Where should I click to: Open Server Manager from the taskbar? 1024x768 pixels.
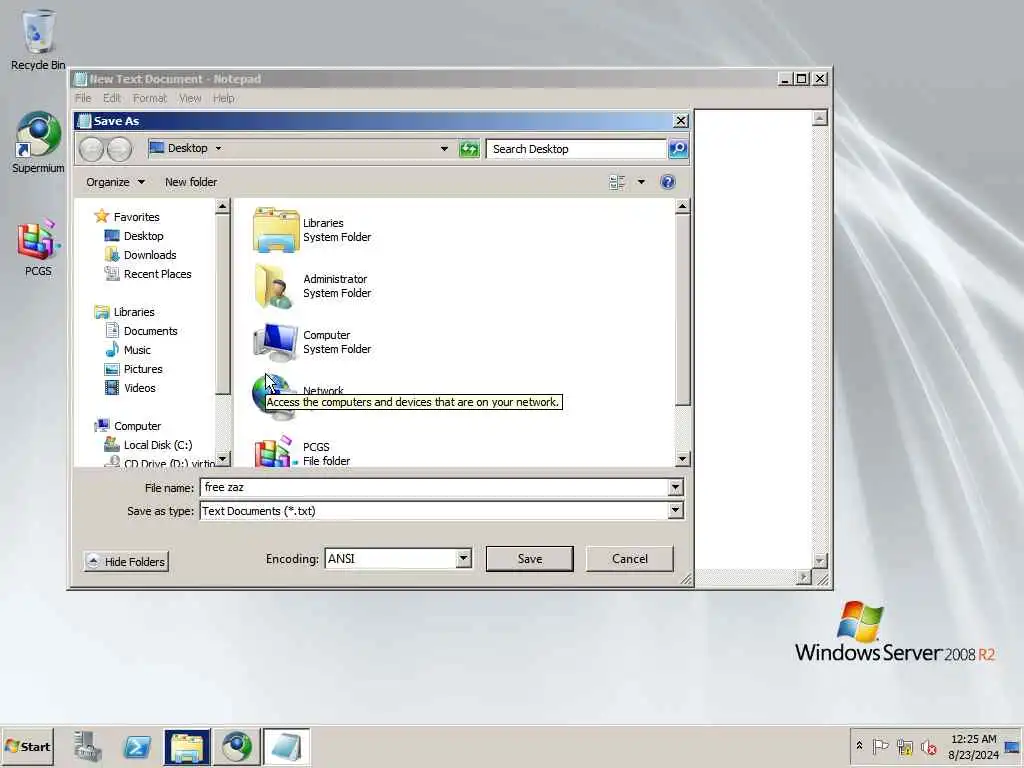88,746
